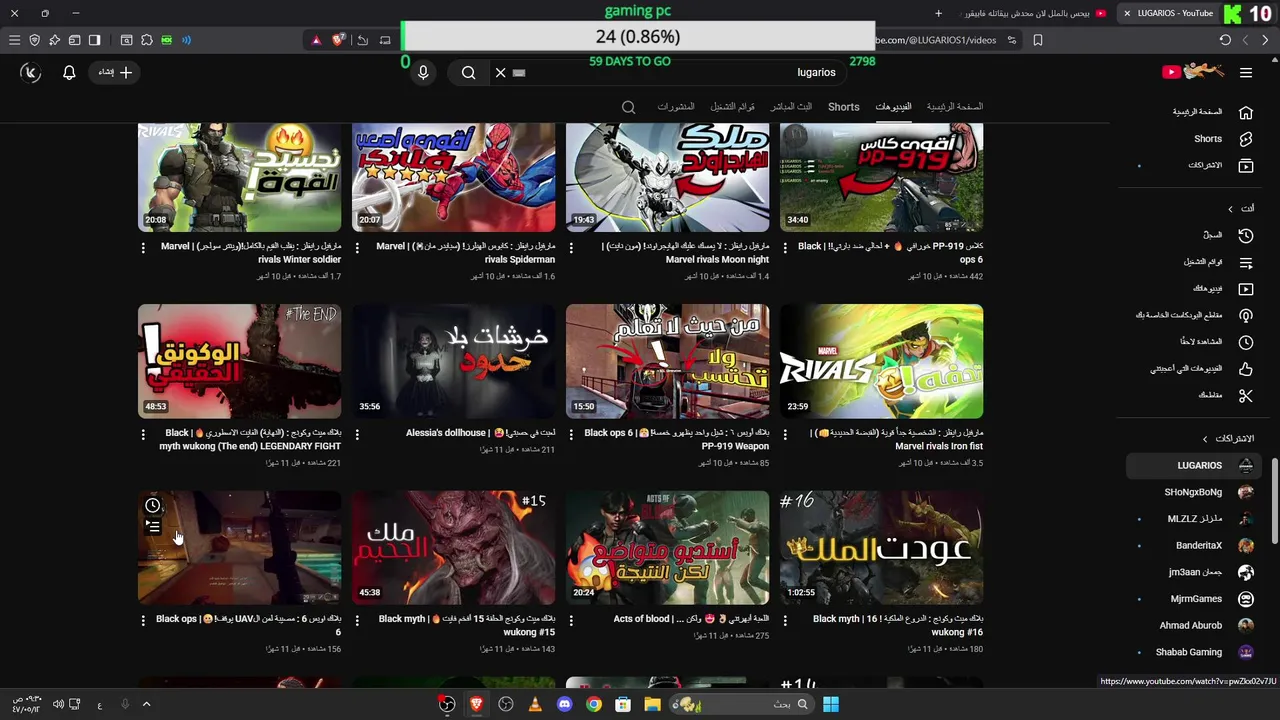This screenshot has width=1280, height=720.
Task: Click Watch later overlay on Black ops UAV thumbnail
Action: pyautogui.click(x=153, y=505)
